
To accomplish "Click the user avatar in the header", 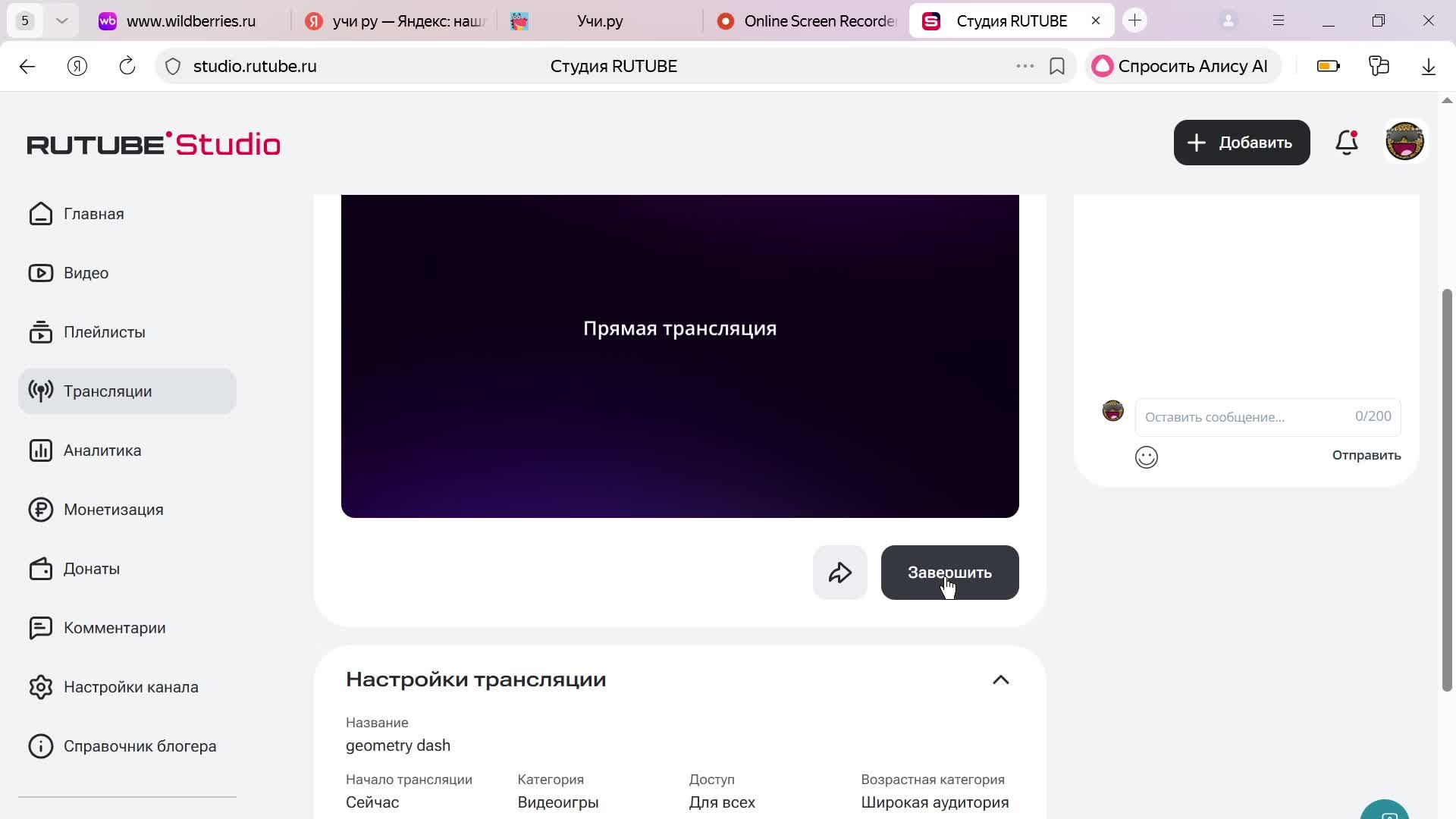I will click(x=1404, y=142).
